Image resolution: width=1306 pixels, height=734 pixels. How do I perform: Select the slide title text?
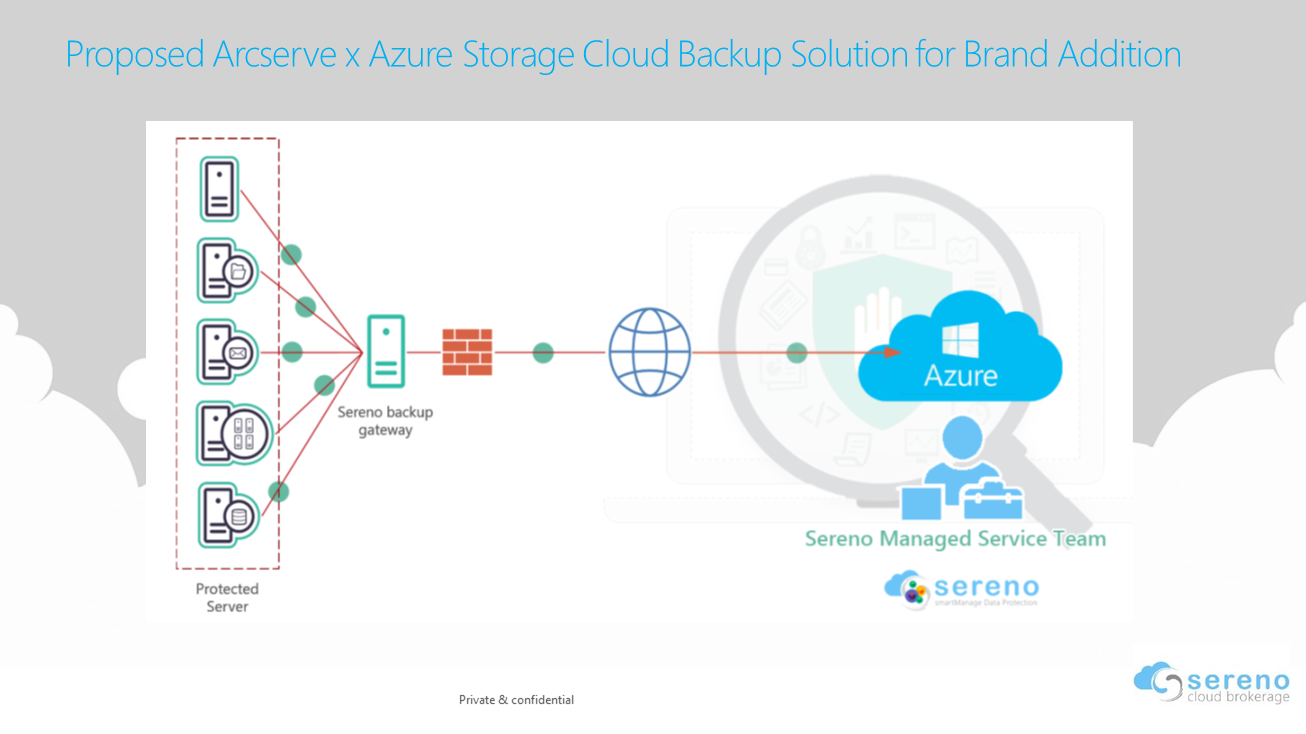[623, 54]
